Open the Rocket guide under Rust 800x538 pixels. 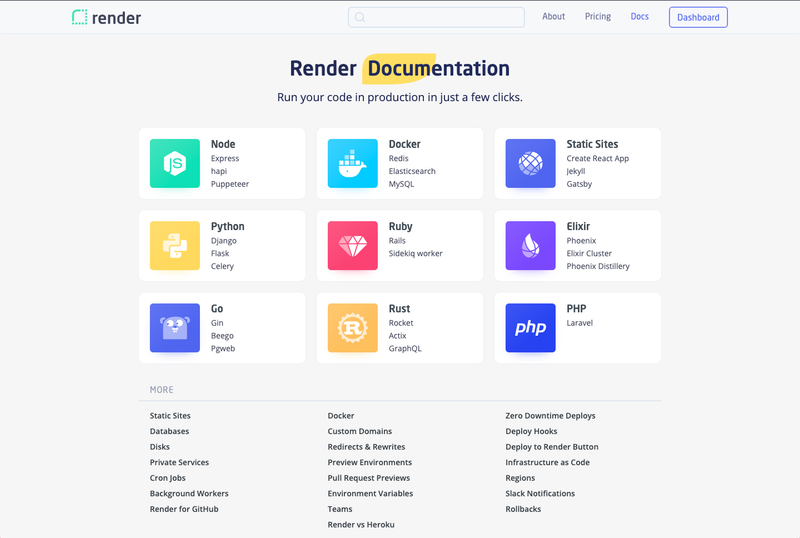[401, 323]
